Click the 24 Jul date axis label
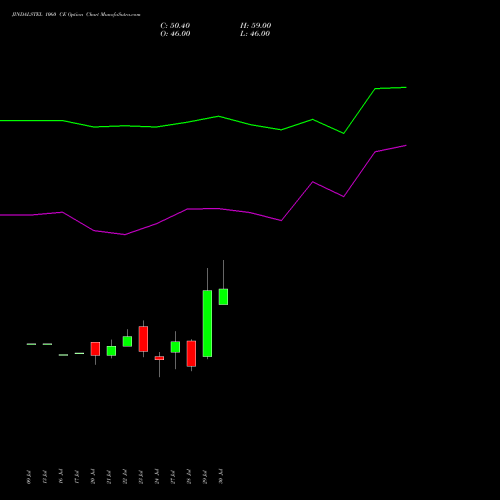Screen dimensions: 500x500 157,476
